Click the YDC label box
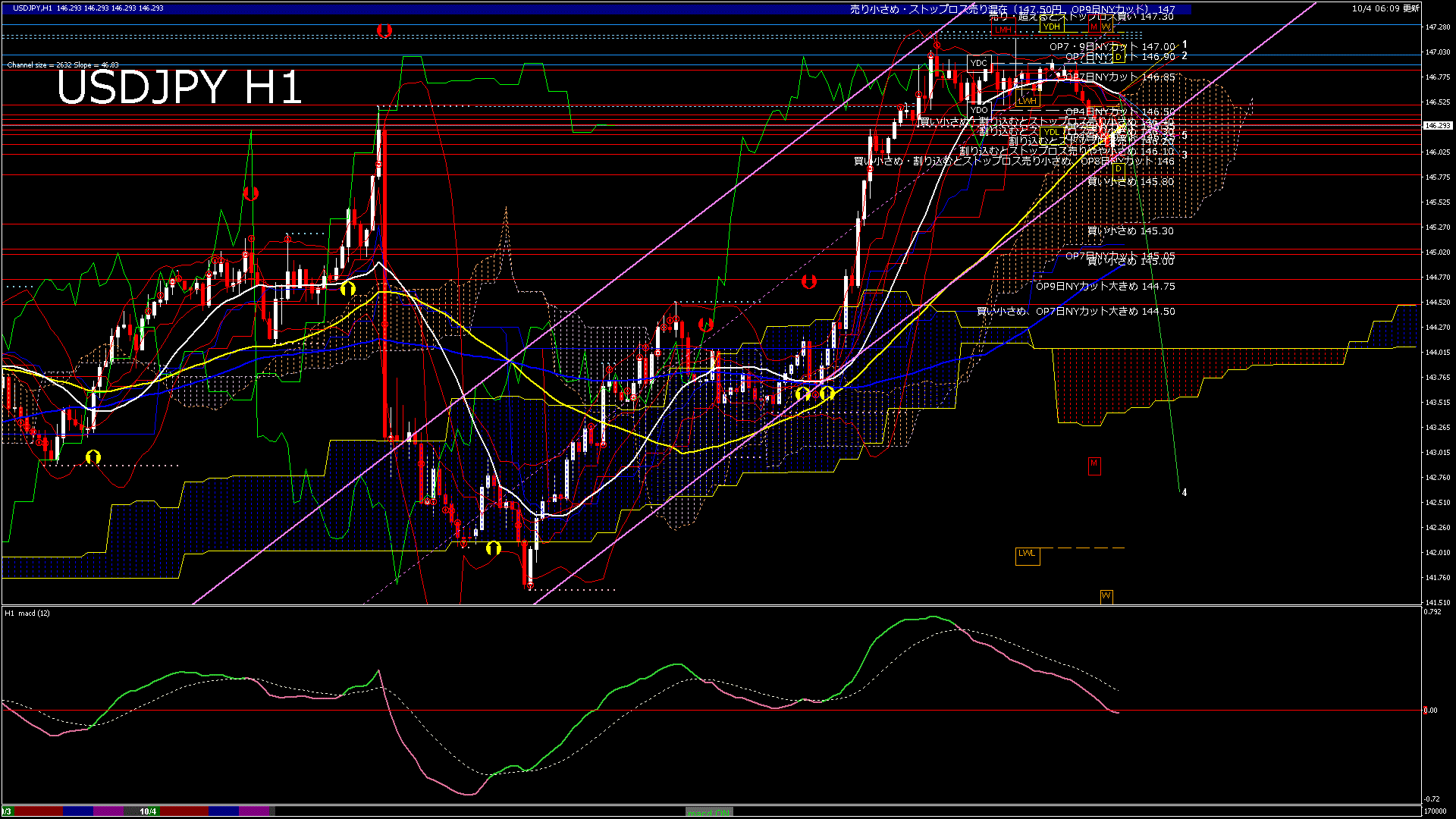 coord(978,63)
